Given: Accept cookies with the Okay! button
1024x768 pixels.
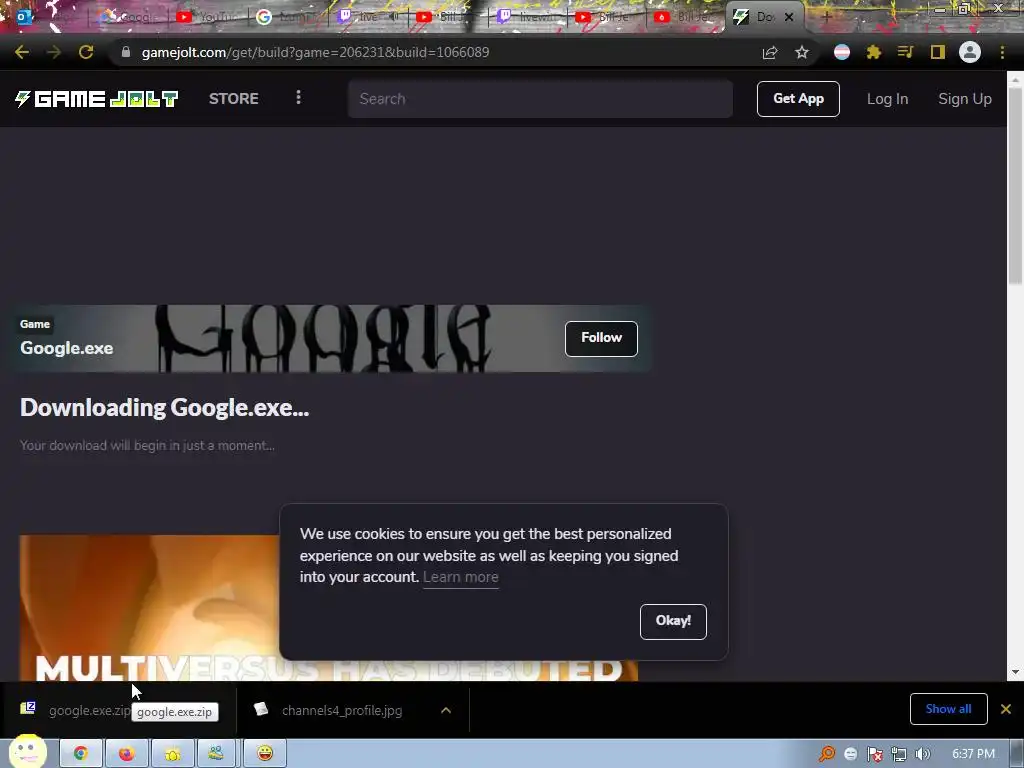Looking at the screenshot, I should click(673, 621).
